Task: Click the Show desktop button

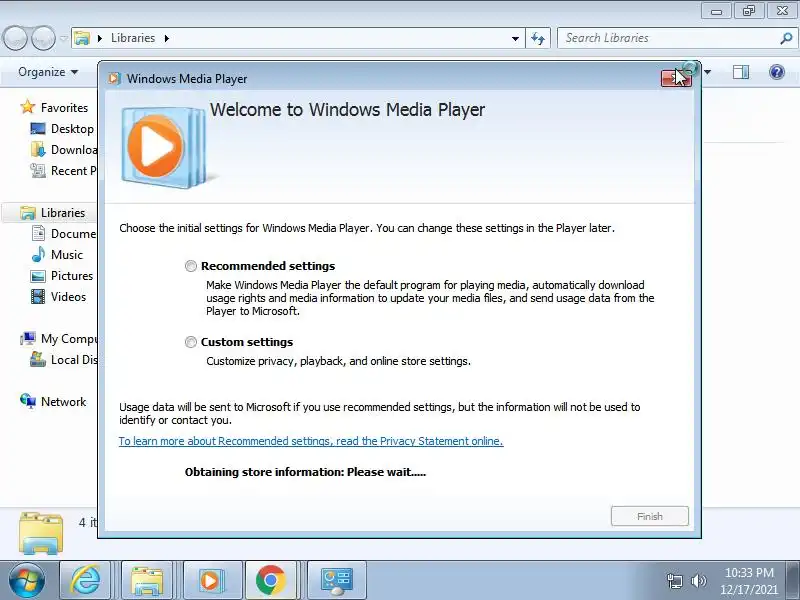Action: click(794, 580)
